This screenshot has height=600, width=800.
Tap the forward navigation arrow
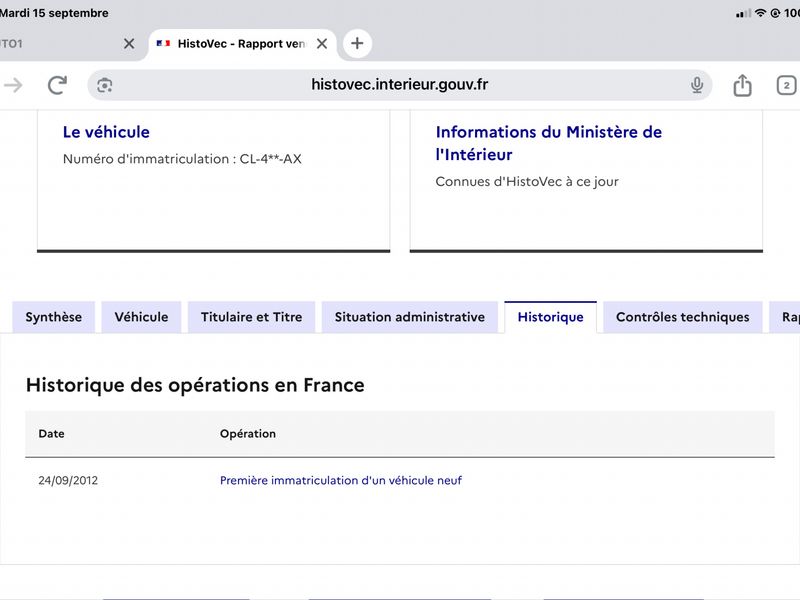13,85
